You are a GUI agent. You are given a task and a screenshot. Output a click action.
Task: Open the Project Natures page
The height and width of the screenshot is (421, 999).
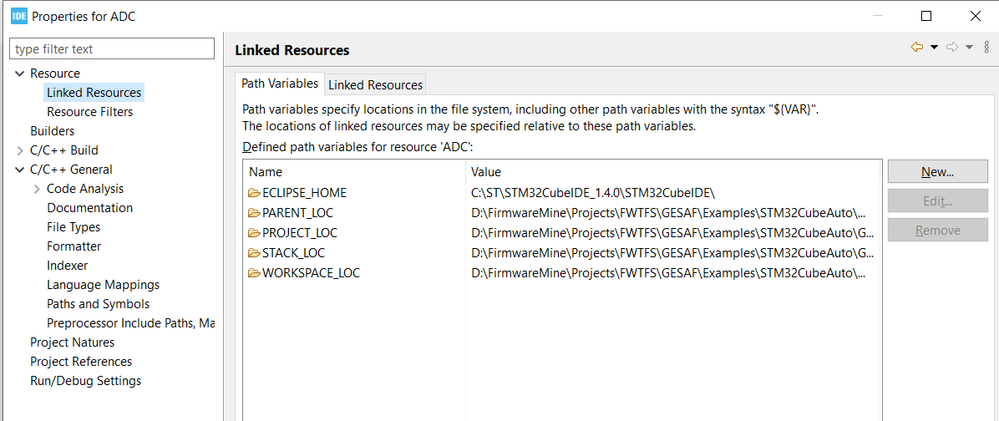pos(72,342)
